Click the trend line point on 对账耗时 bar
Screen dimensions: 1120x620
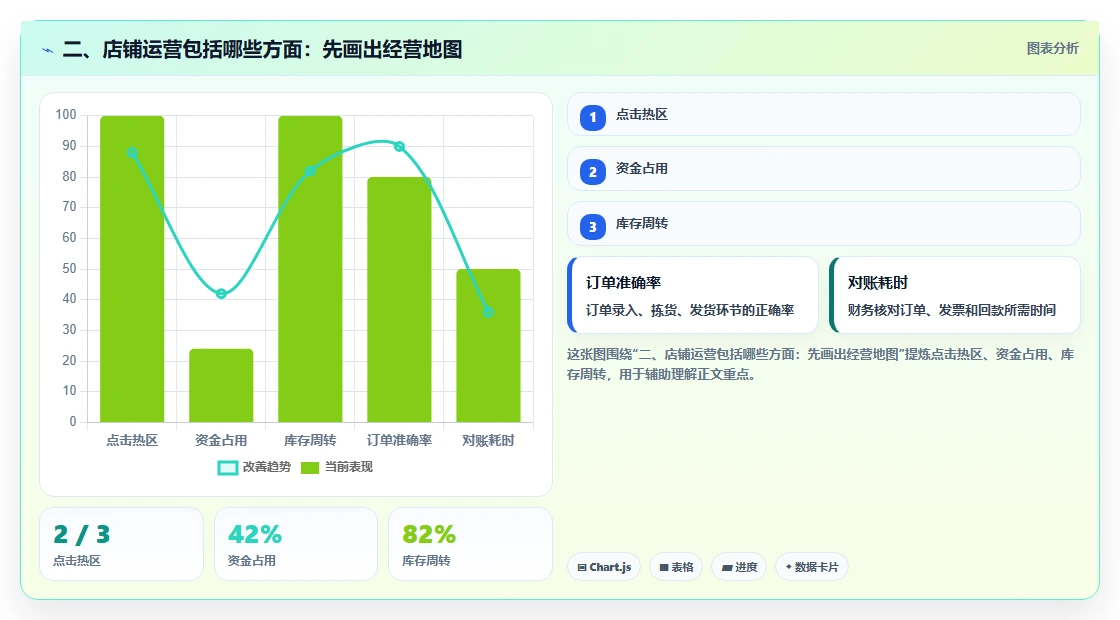point(488,312)
